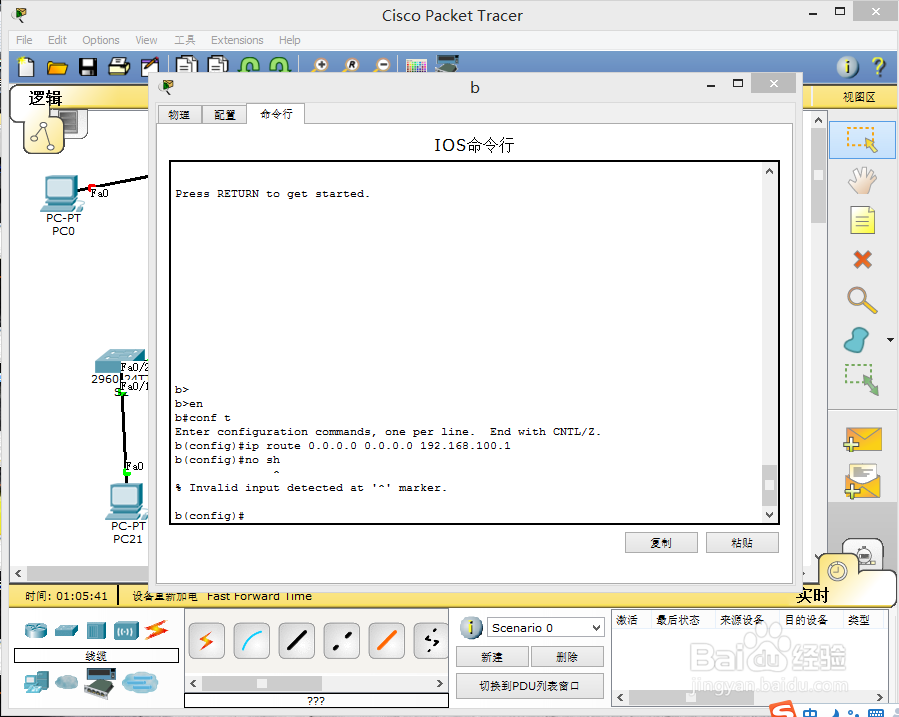This screenshot has width=899, height=717.
Task: Open the Help menu
Action: pyautogui.click(x=290, y=40)
